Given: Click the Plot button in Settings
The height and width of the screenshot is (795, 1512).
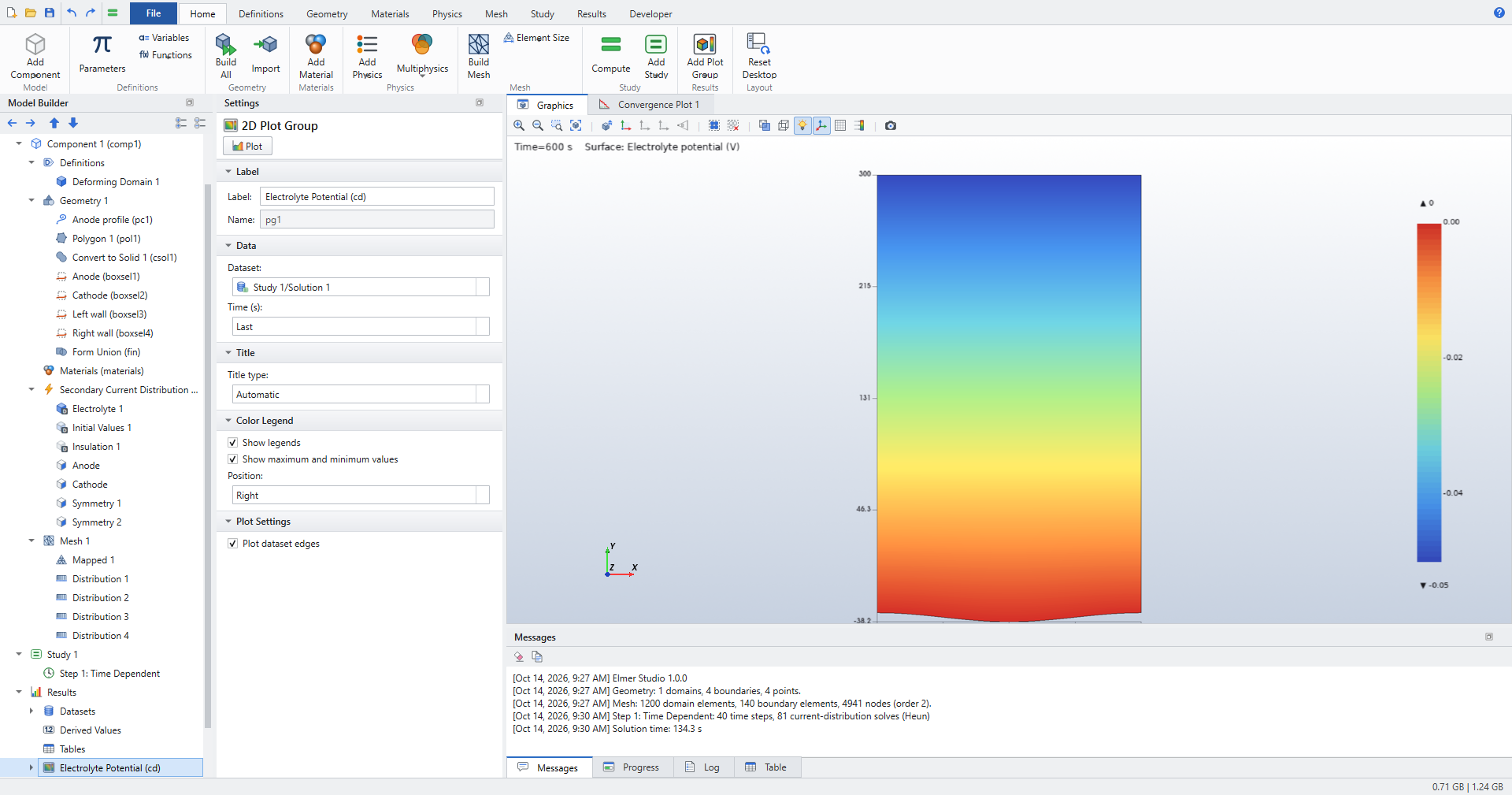Looking at the screenshot, I should (247, 146).
